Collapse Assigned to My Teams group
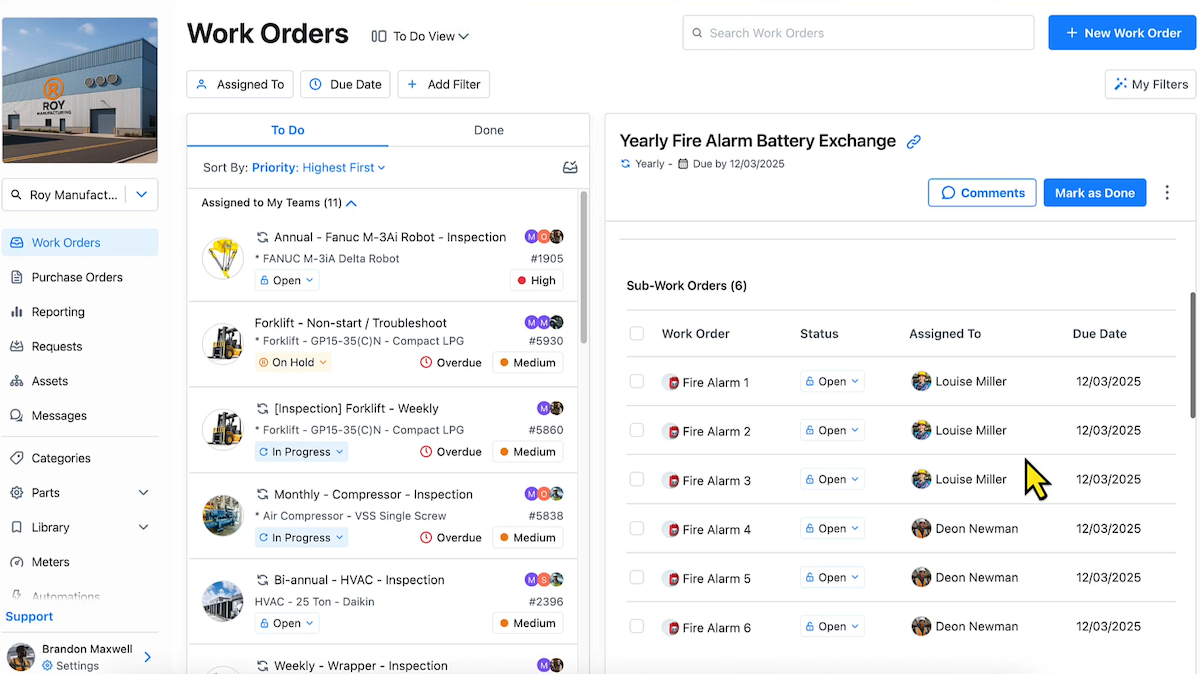The width and height of the screenshot is (1200, 674). (351, 203)
